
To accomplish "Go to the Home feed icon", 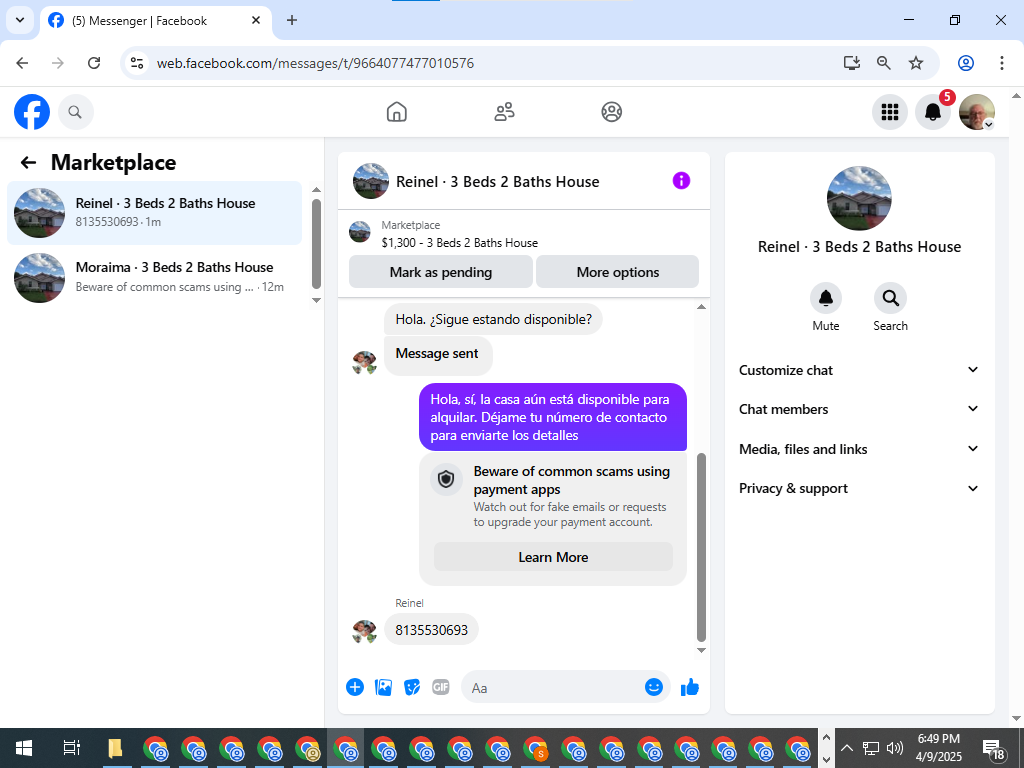I will coord(396,112).
